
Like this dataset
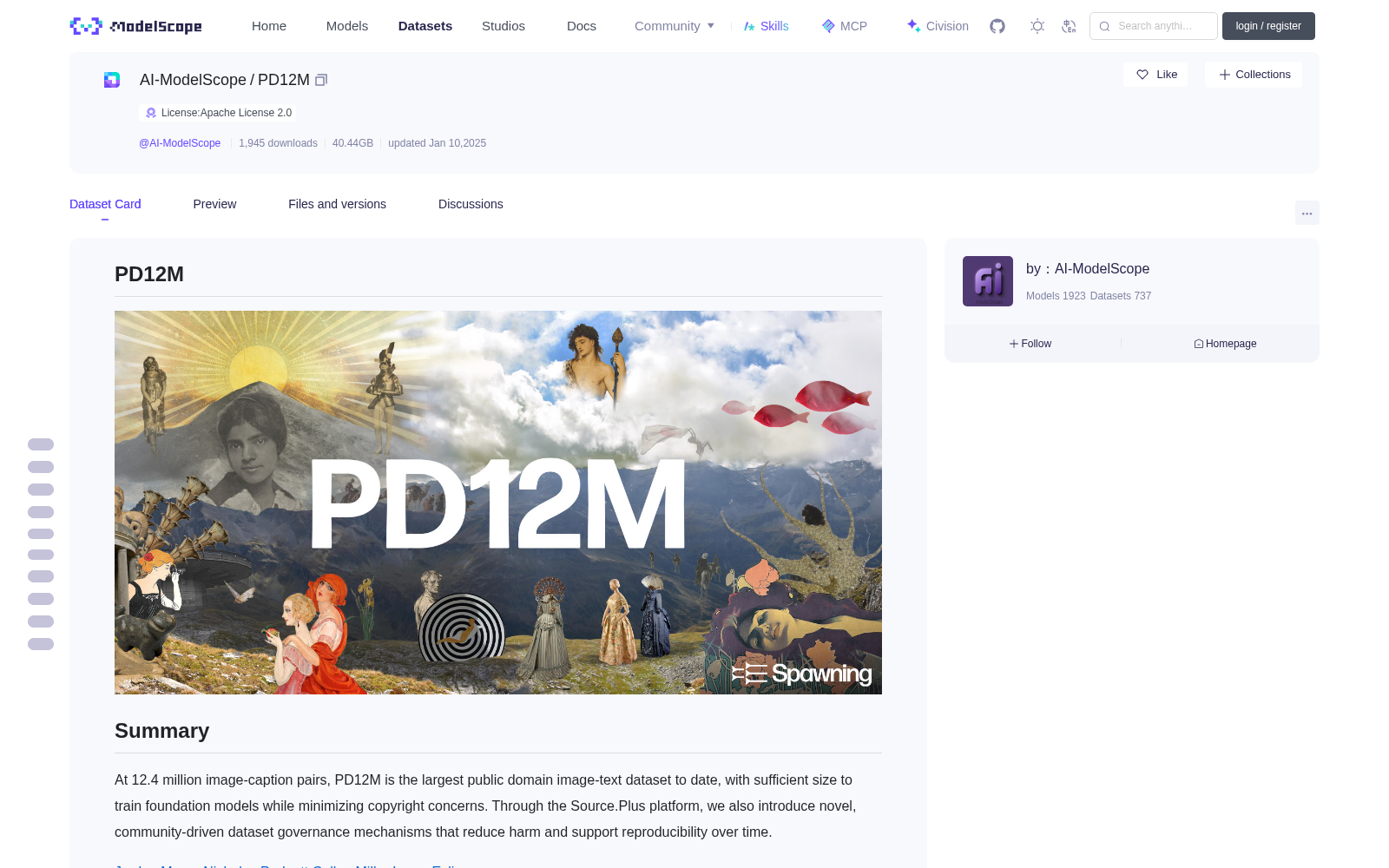1155,75
